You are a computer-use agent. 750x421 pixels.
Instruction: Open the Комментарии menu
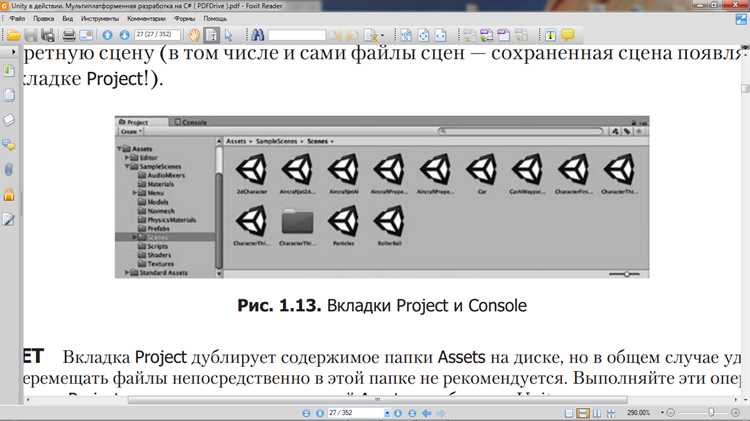[146, 19]
